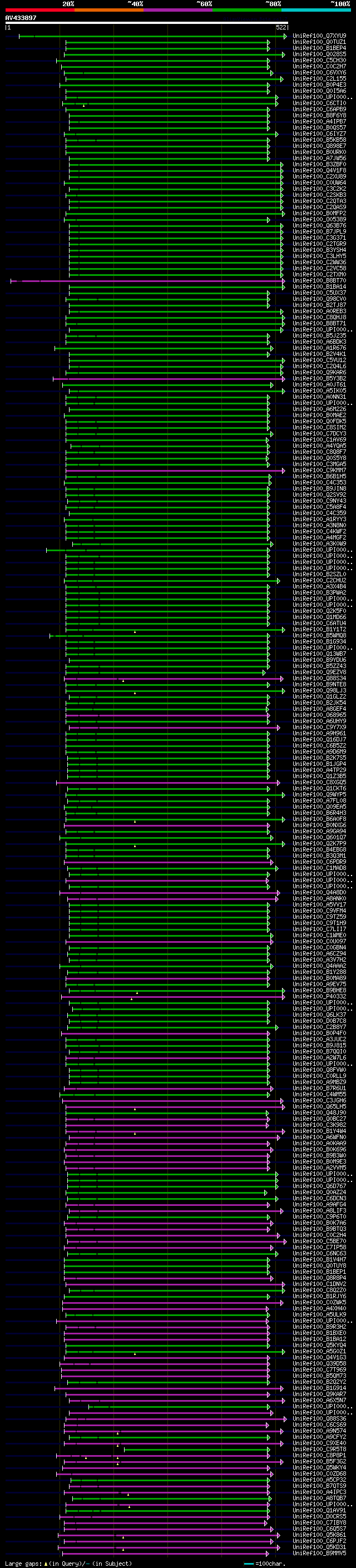Screen dimensions: 356x1568
Task: Select the UniRef100_C6APB9 label
Action: pos(319,109)
